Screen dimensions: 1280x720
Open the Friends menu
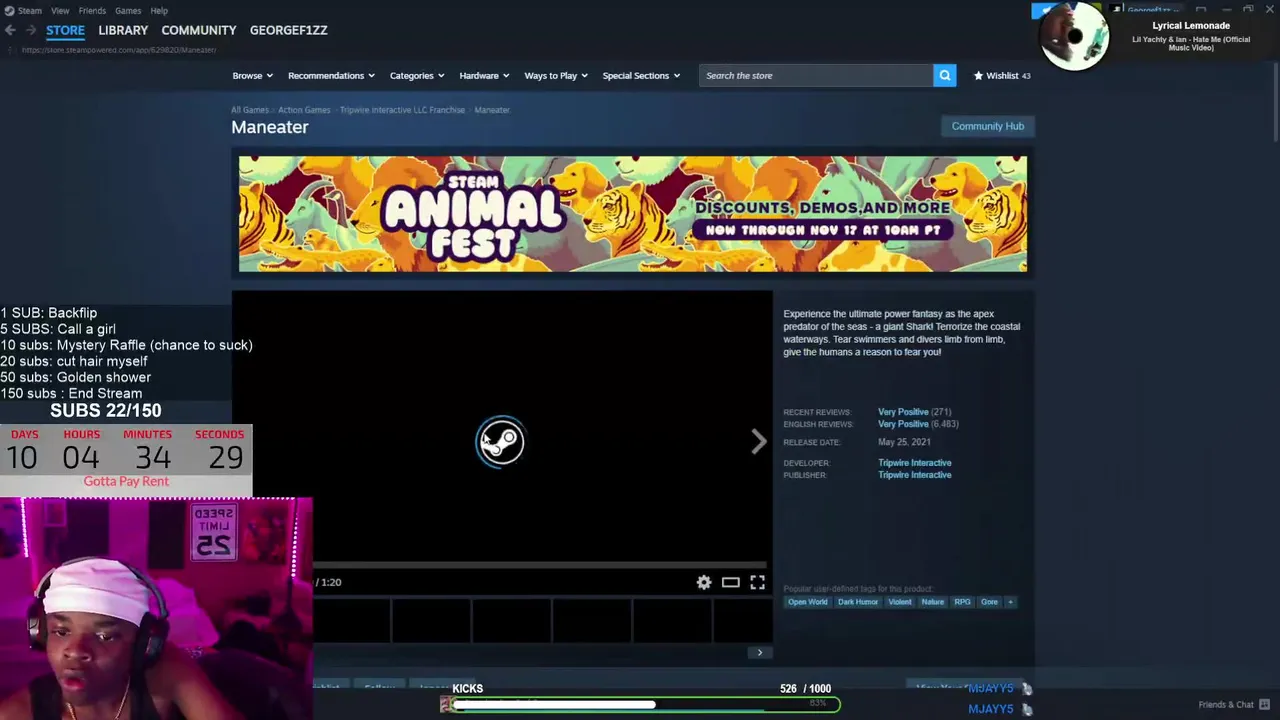click(92, 10)
